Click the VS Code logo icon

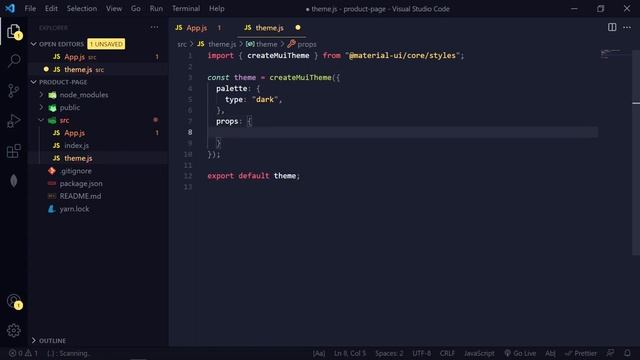pos(10,8)
